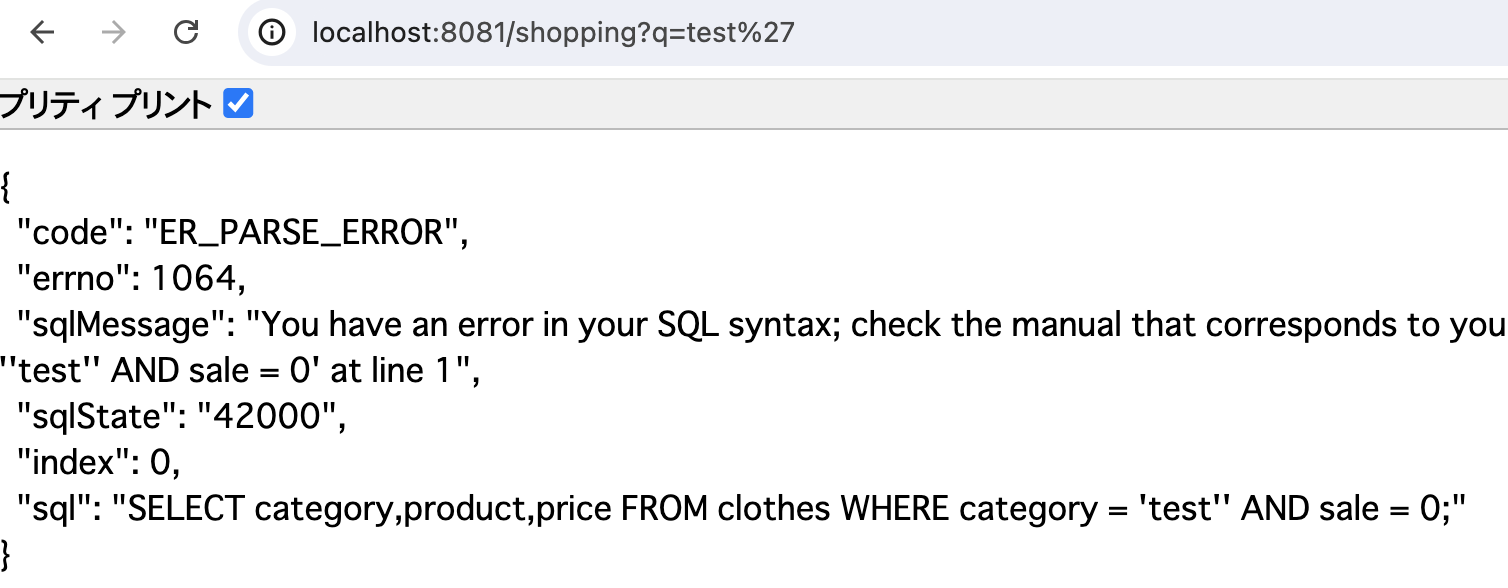
Task: Click the localhost:8081 address bar URL
Action: click(553, 33)
